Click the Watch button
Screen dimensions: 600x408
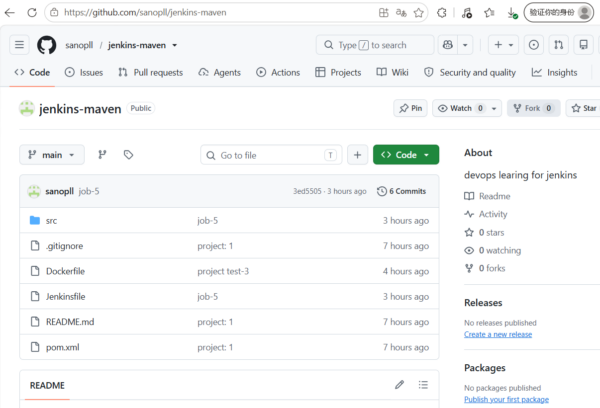coord(460,108)
